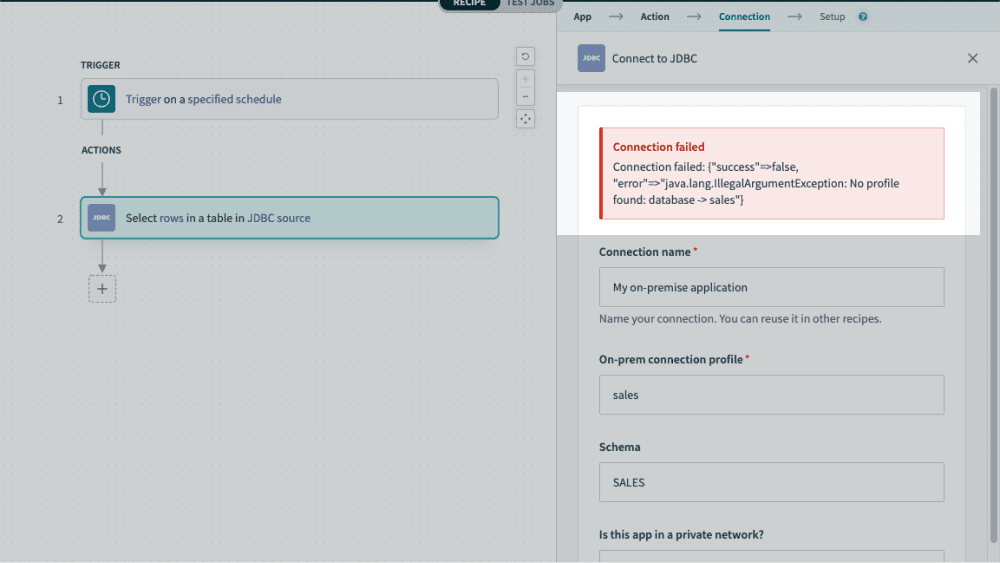Image resolution: width=1000 pixels, height=563 pixels.
Task: Open the help icon next to Setup
Action: (863, 17)
